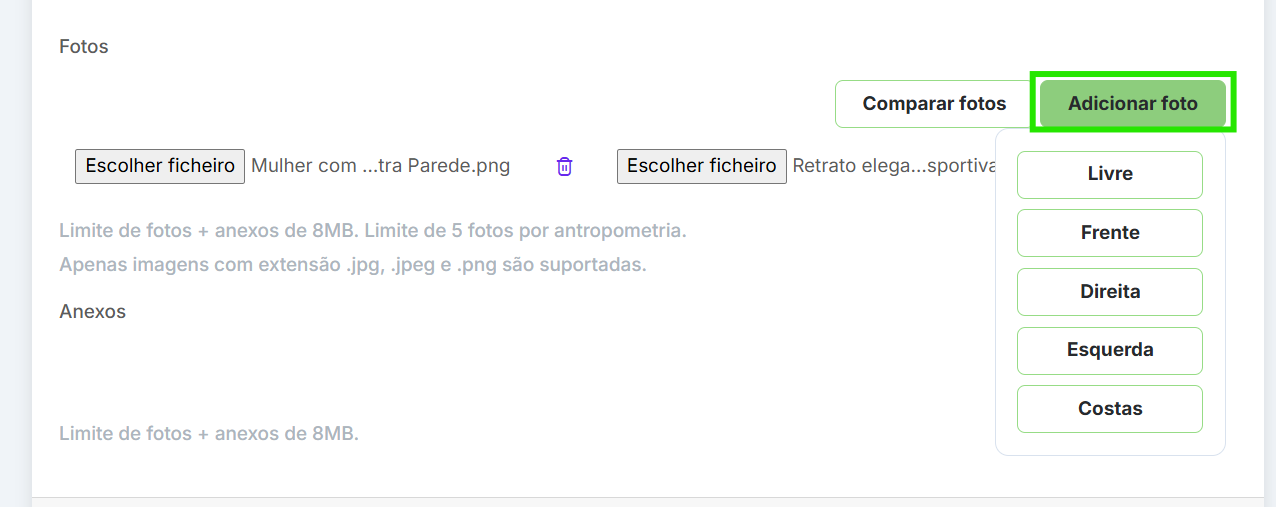Select Livre from the photo type menu

pos(1109,174)
